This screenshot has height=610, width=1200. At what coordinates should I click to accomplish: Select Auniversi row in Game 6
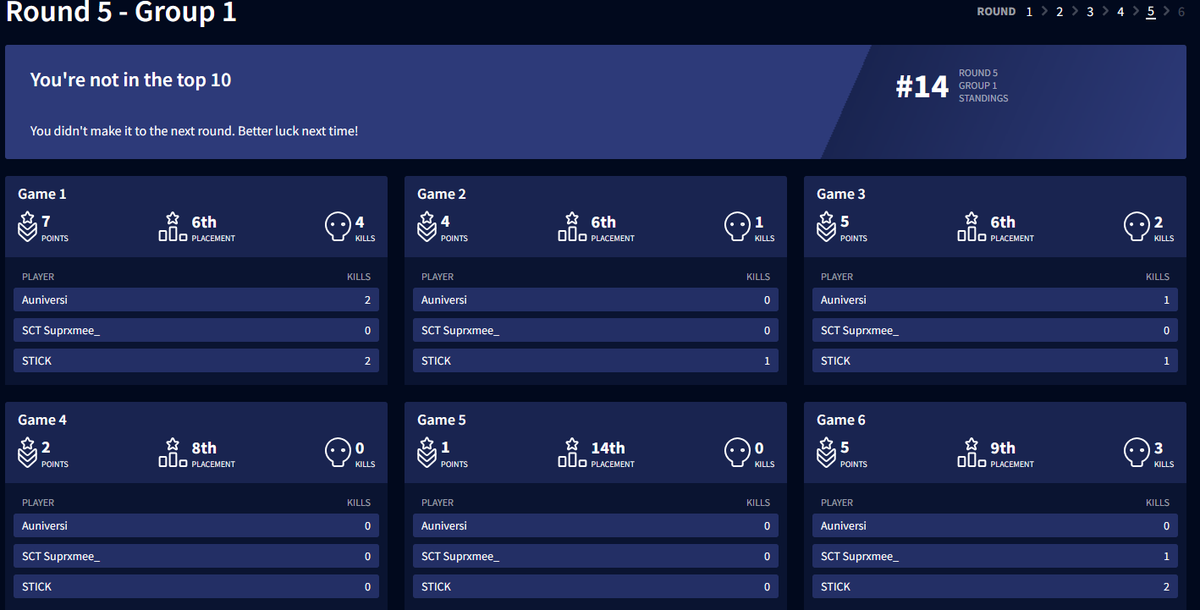[x=995, y=526]
